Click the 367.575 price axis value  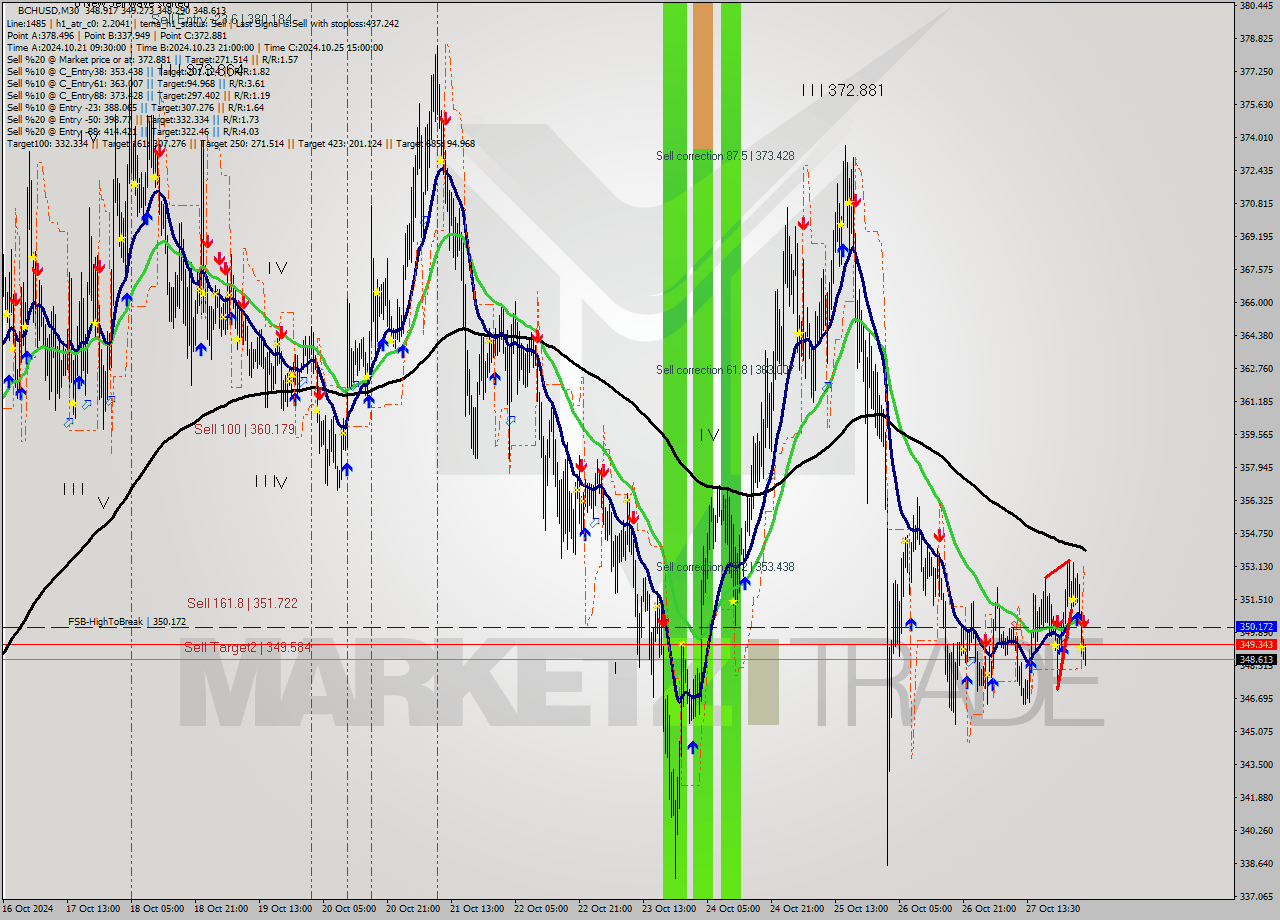[1256, 269]
